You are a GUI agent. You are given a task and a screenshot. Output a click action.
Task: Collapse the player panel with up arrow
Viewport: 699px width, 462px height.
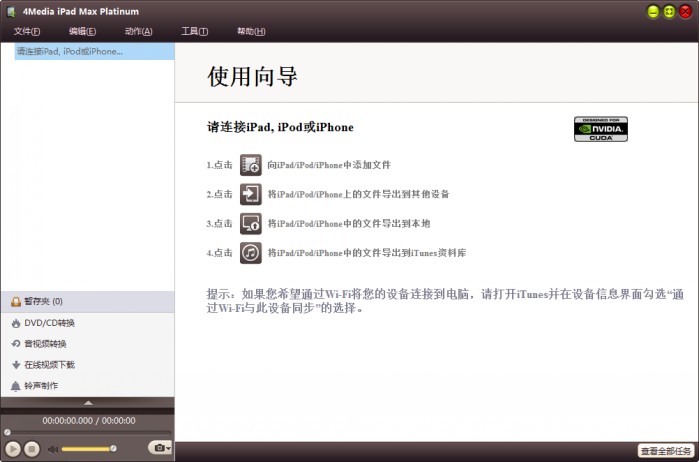tap(88, 403)
